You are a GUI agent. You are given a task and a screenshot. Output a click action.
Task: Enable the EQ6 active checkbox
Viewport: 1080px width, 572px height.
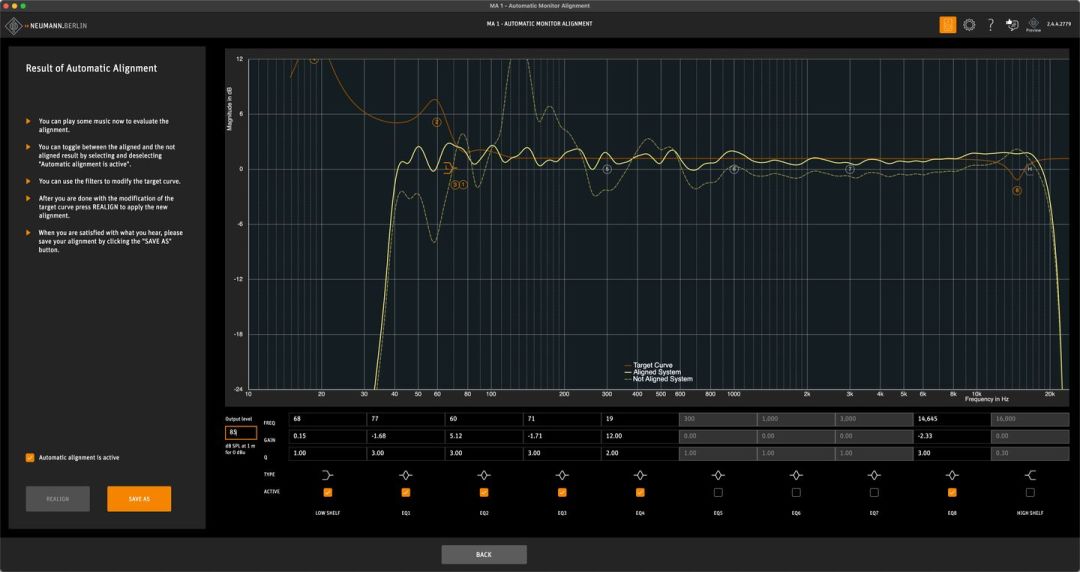796,492
